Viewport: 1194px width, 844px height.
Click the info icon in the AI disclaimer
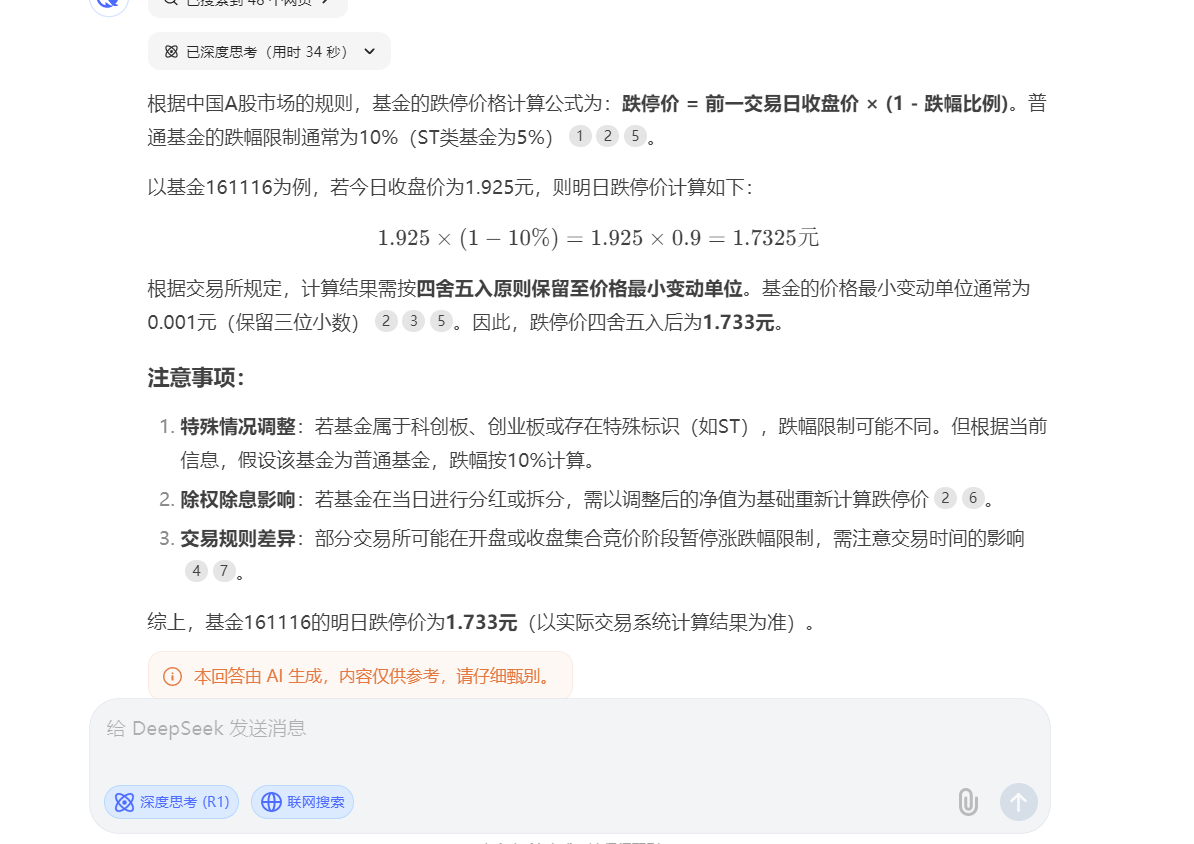tap(173, 676)
